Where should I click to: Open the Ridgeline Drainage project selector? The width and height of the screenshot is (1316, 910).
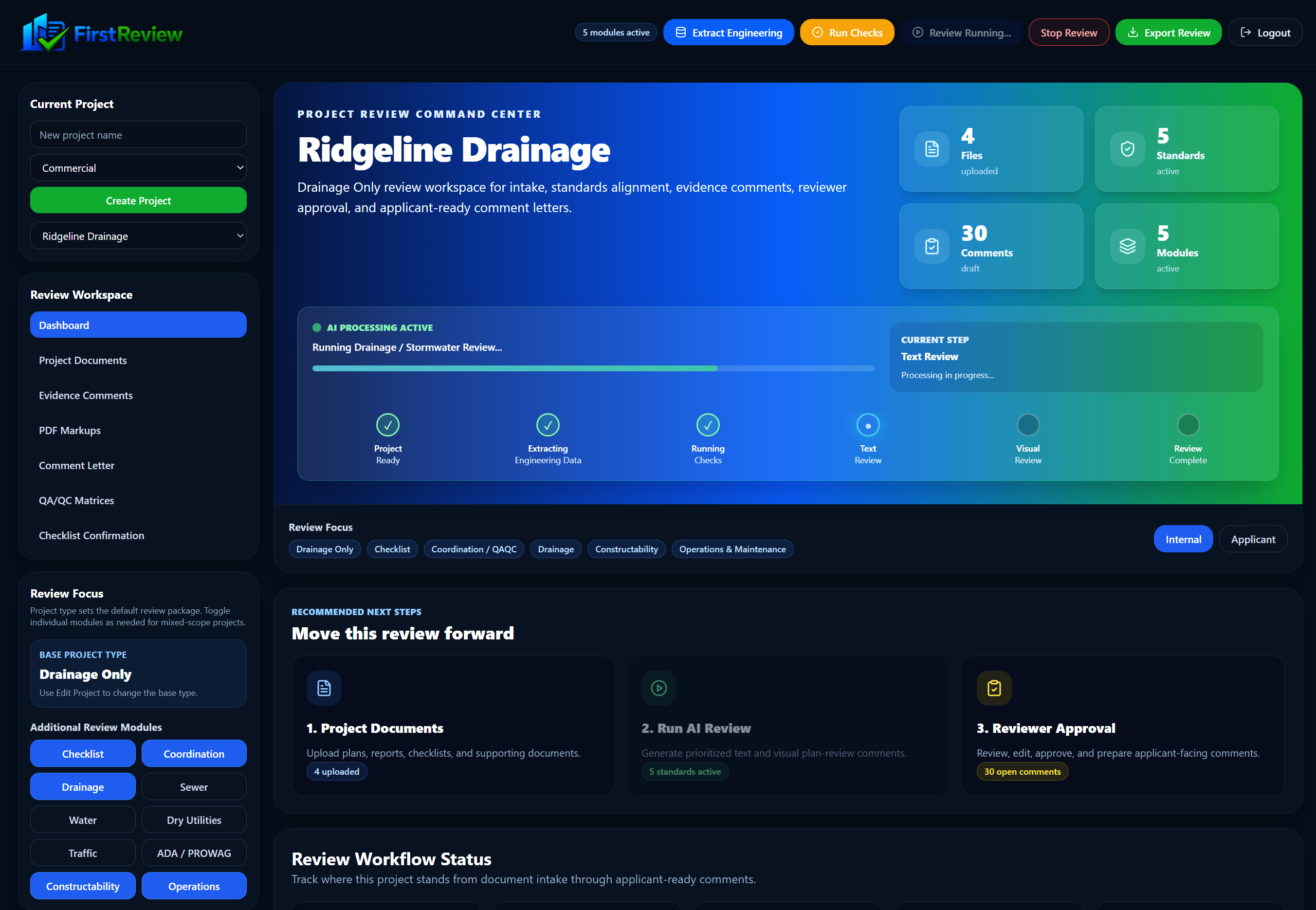pos(139,236)
